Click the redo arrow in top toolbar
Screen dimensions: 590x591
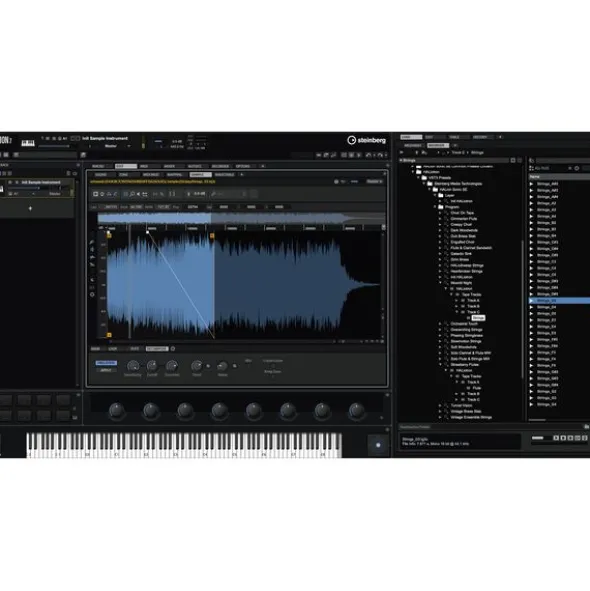[380, 155]
